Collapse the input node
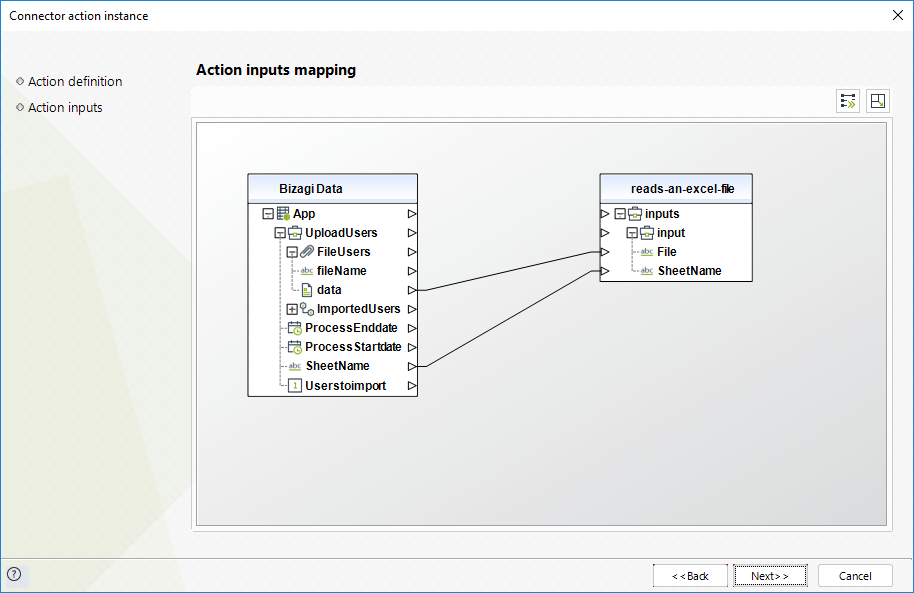 pos(632,233)
